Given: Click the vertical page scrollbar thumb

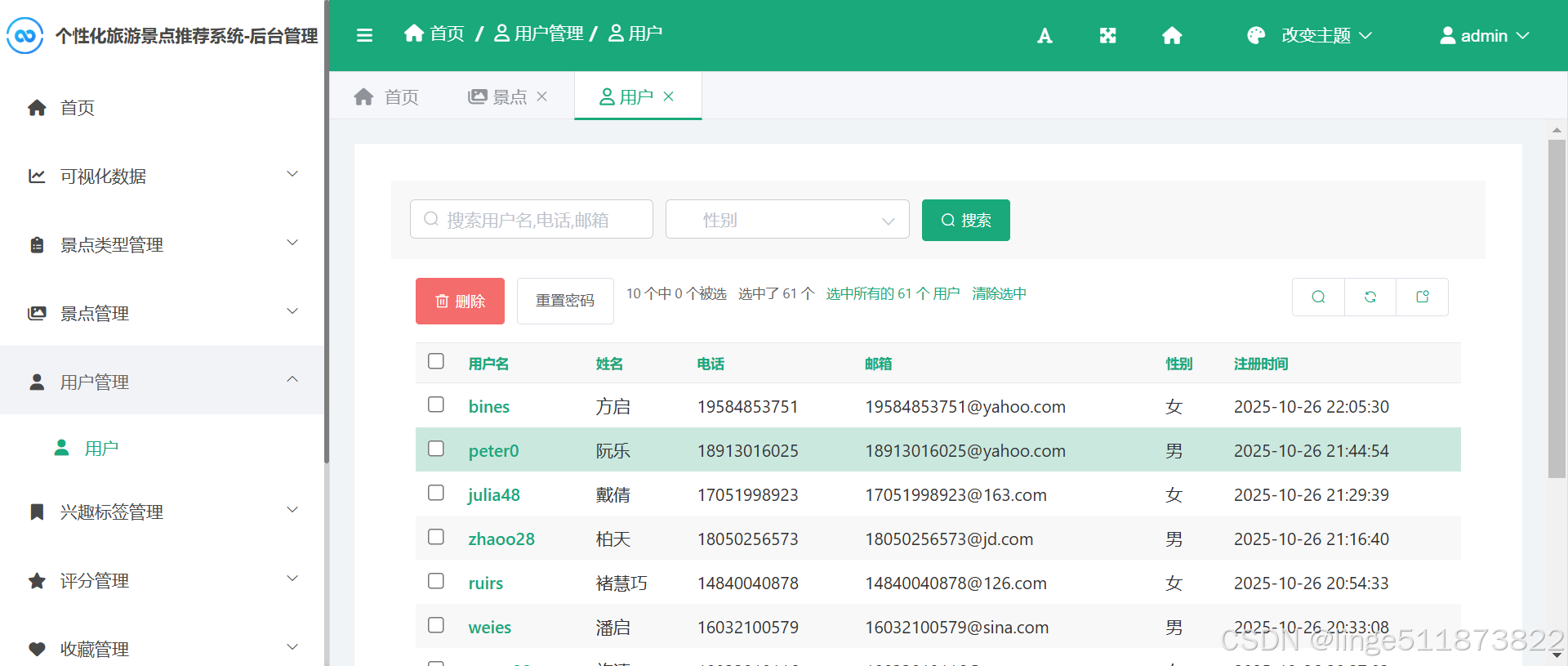Looking at the screenshot, I should pos(1557,309).
